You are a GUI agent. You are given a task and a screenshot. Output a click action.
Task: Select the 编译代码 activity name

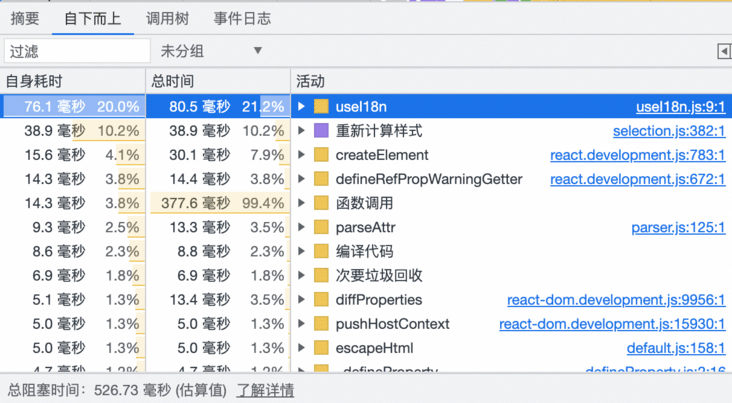[364, 251]
